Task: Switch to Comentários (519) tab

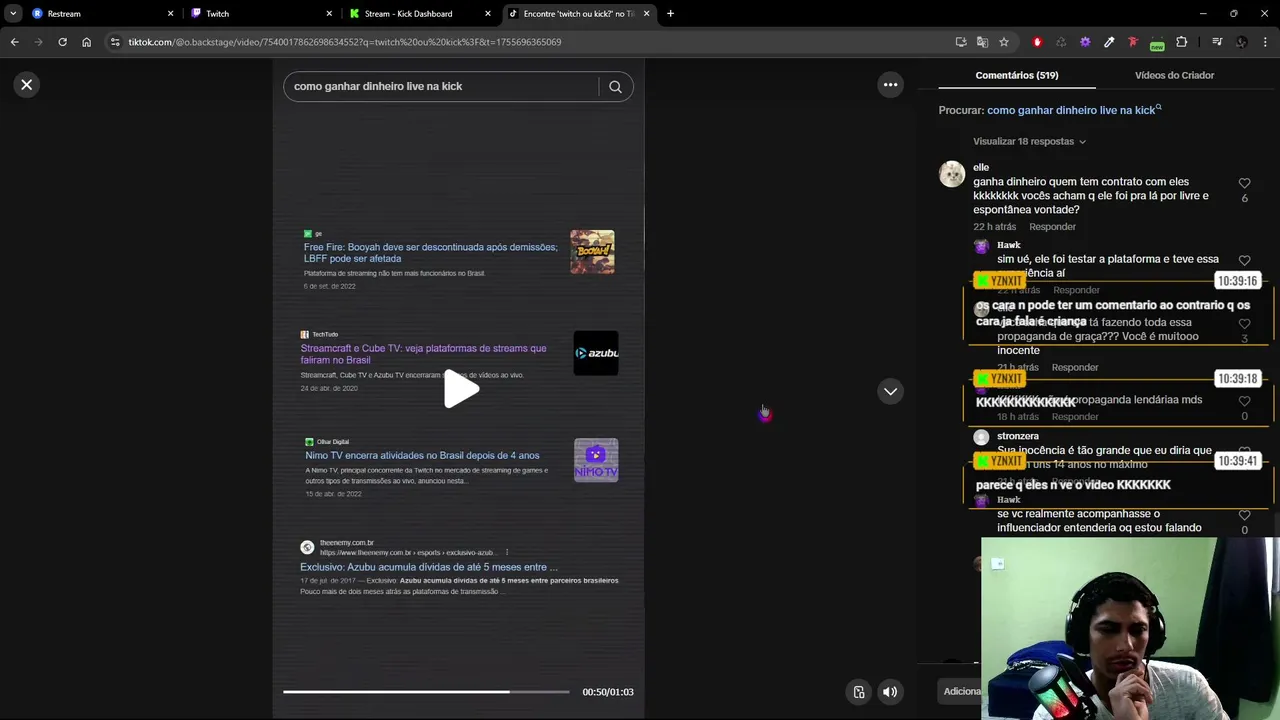Action: 1017,75
